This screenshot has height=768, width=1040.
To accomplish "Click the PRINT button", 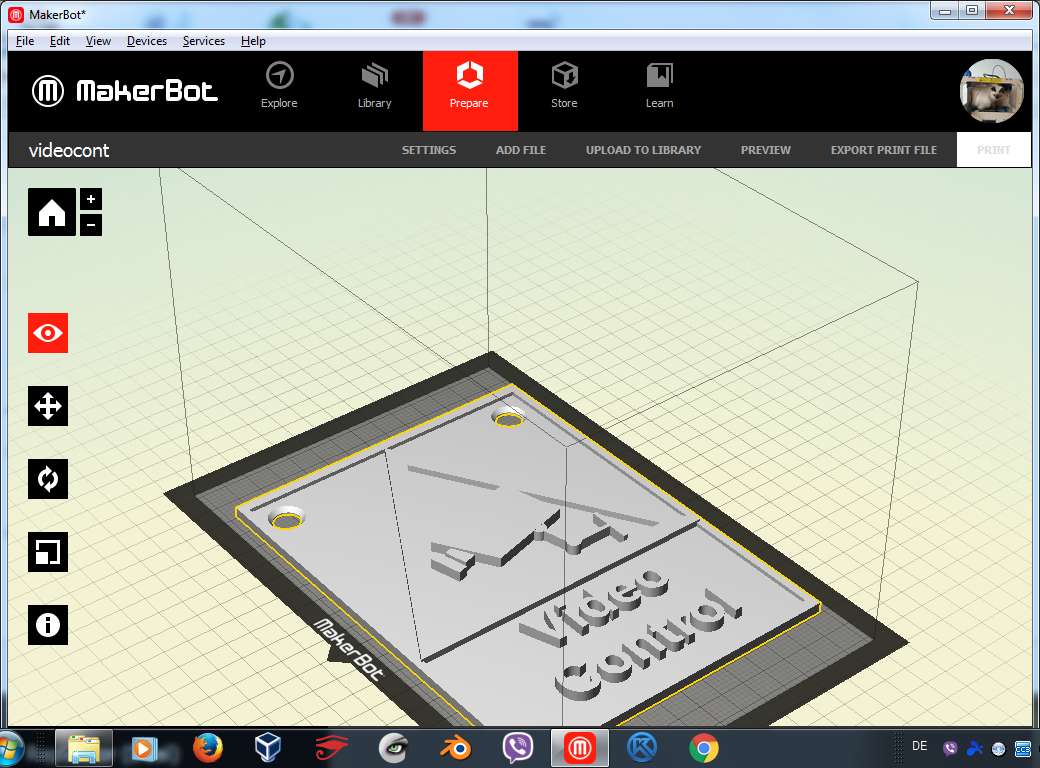I will 994,150.
